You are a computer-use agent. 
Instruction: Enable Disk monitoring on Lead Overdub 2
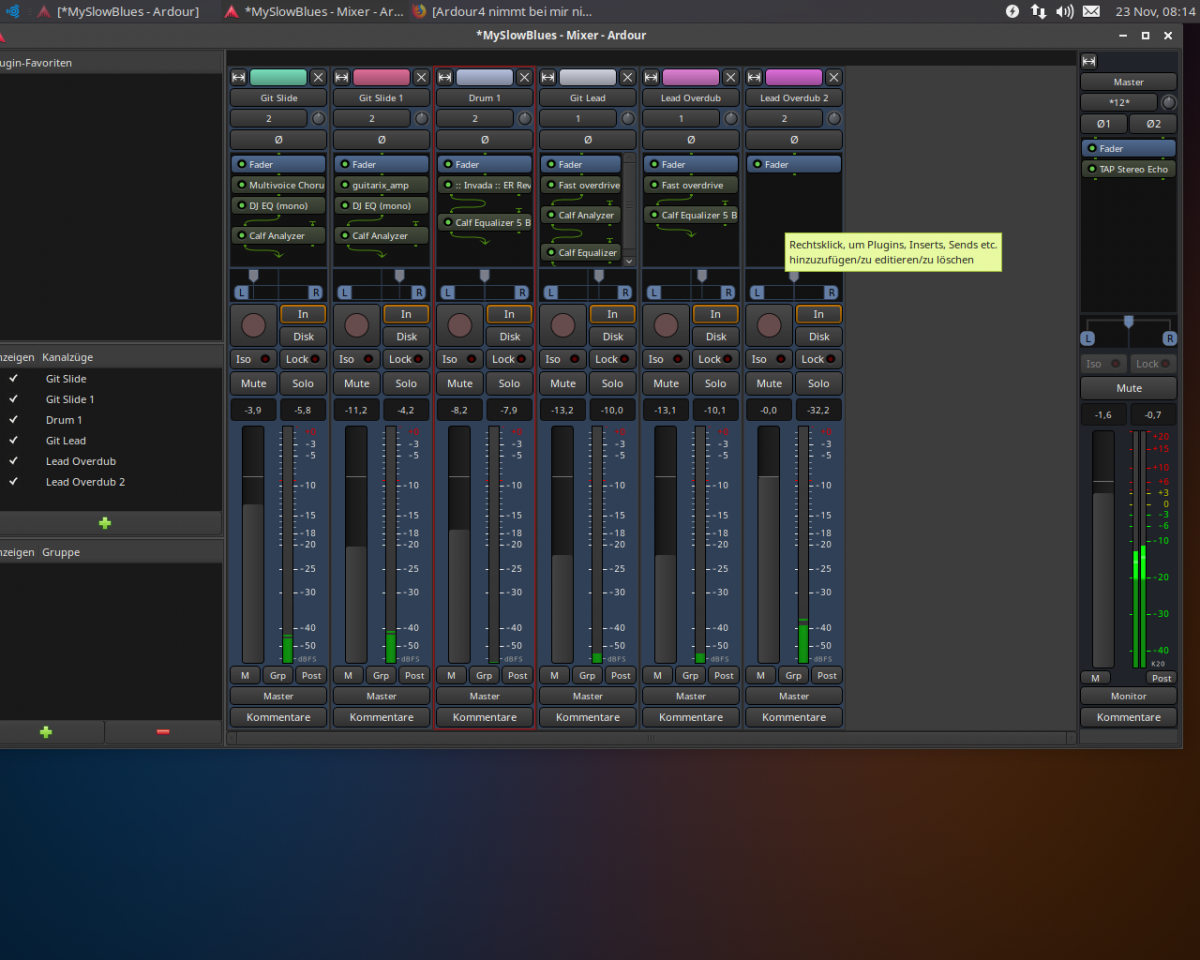point(819,336)
